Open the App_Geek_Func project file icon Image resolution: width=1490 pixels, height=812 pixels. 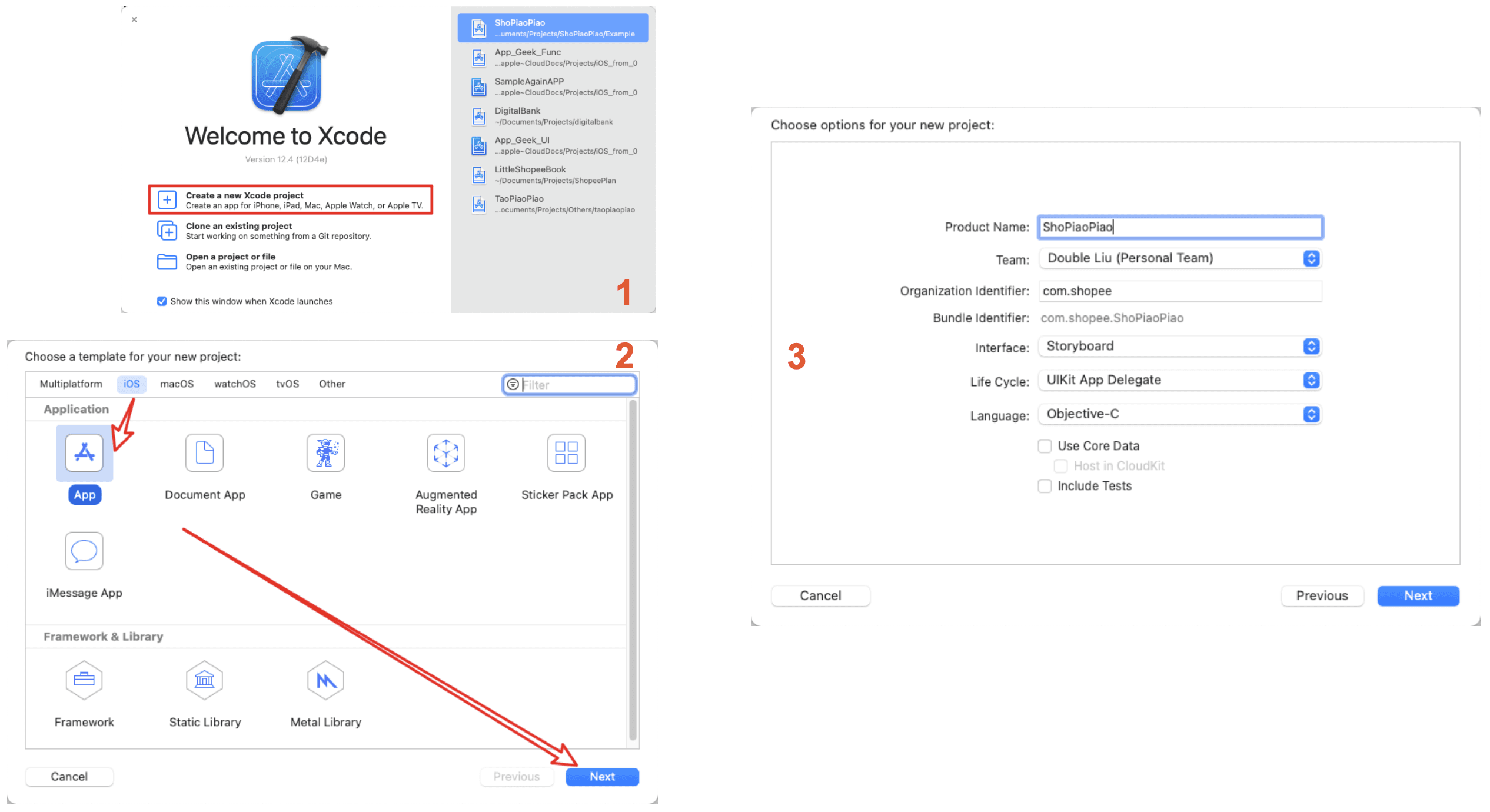479,57
